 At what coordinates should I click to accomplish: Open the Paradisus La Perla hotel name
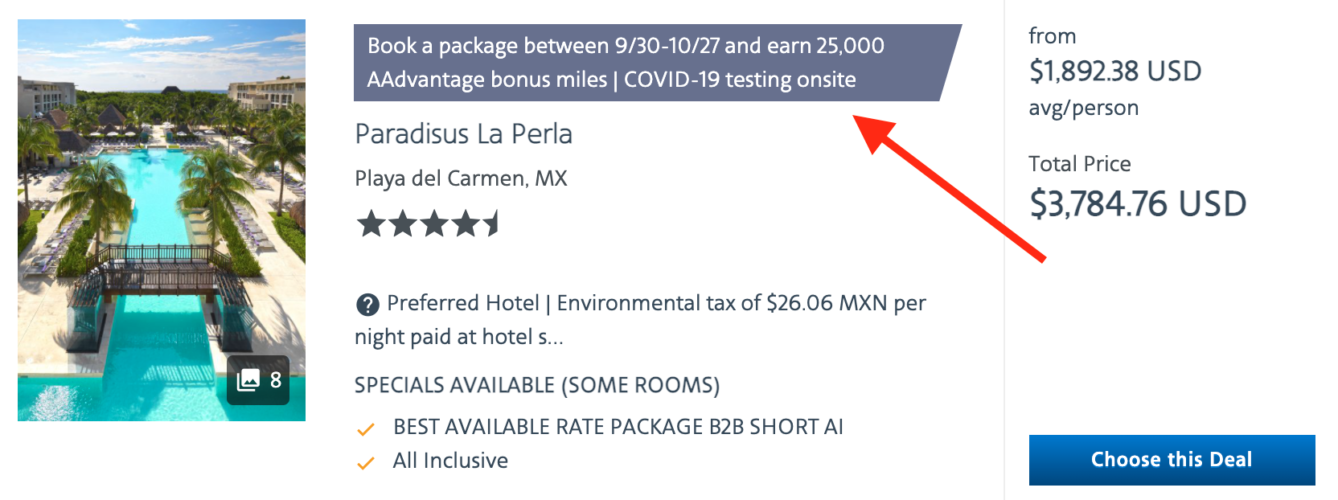[x=463, y=134]
